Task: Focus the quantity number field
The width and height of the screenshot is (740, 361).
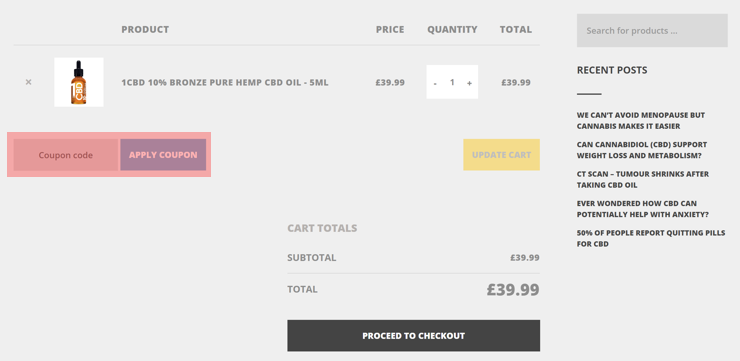Action: click(x=452, y=82)
